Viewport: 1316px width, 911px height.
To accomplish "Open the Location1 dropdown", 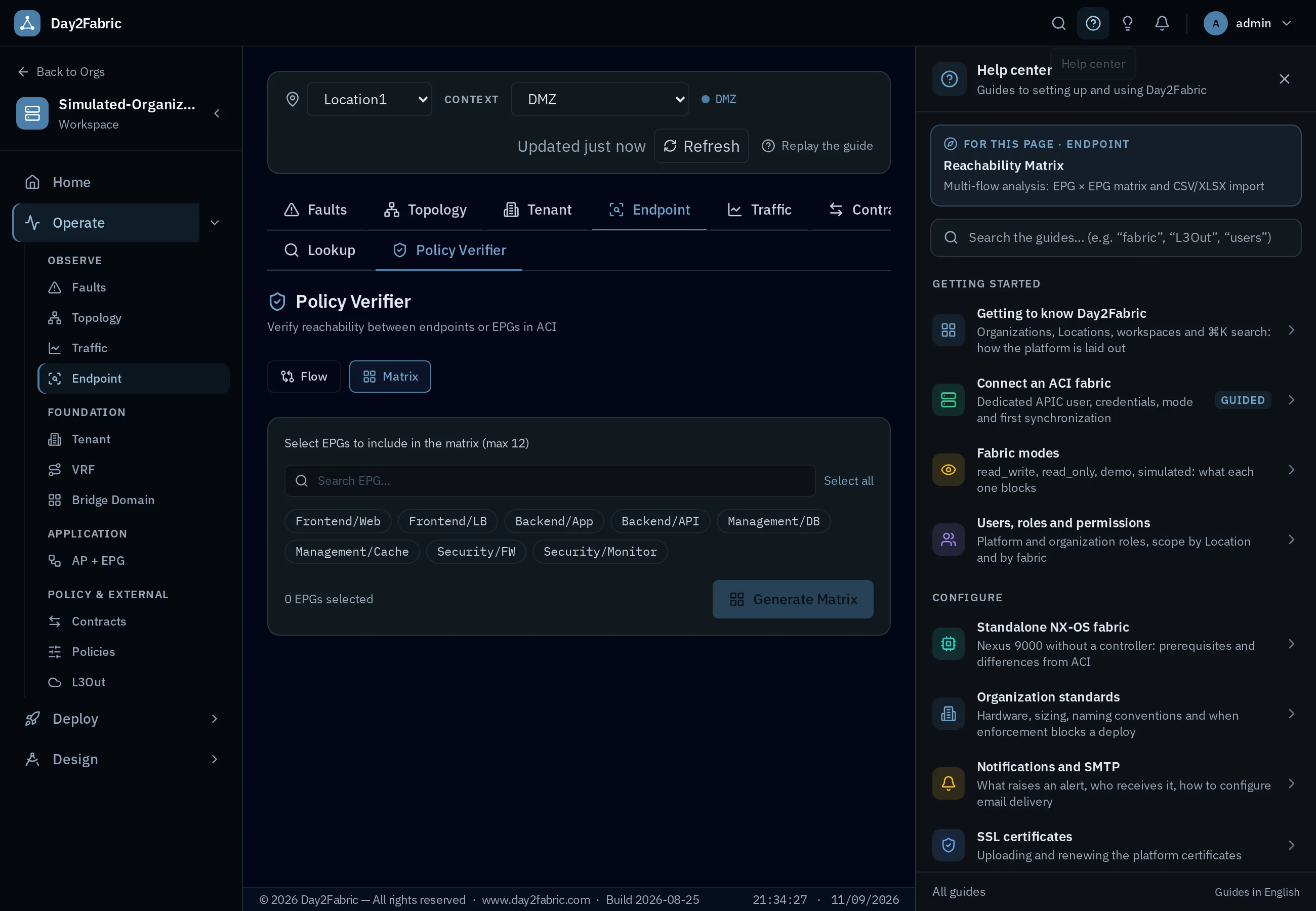I will tap(369, 99).
